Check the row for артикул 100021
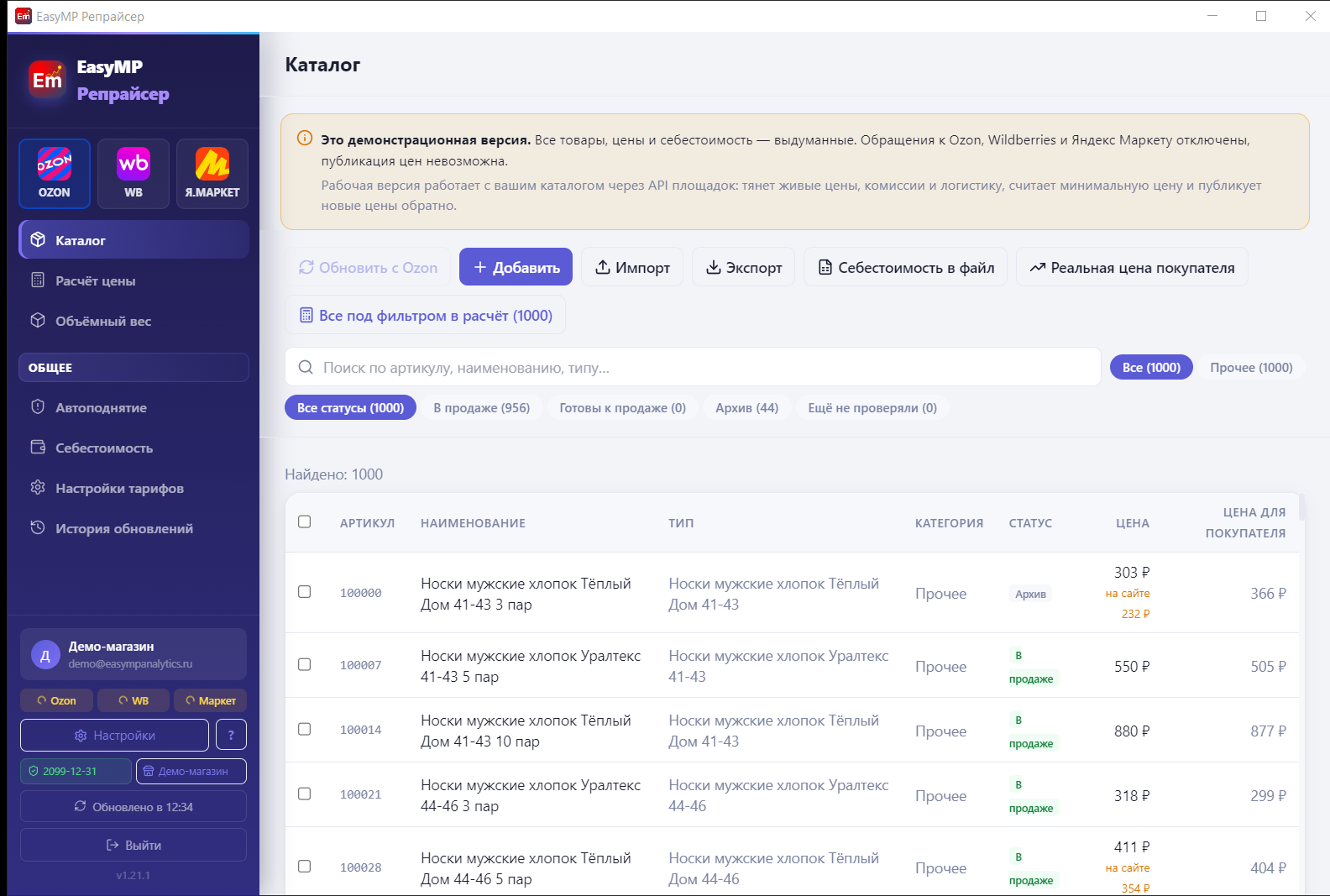This screenshot has width=1330, height=896. point(305,794)
